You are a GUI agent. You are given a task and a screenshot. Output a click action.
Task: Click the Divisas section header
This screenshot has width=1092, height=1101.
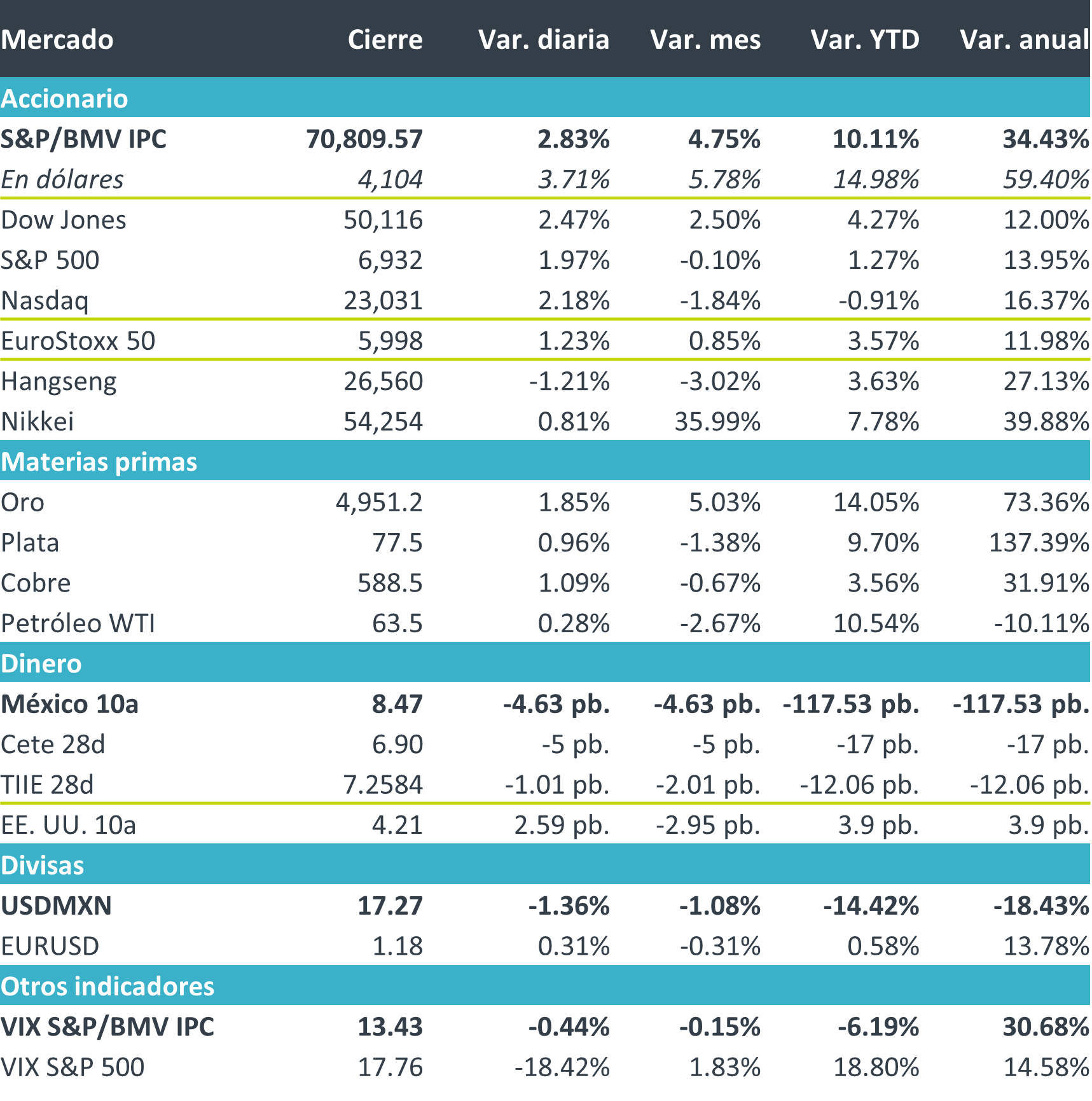coord(43,865)
